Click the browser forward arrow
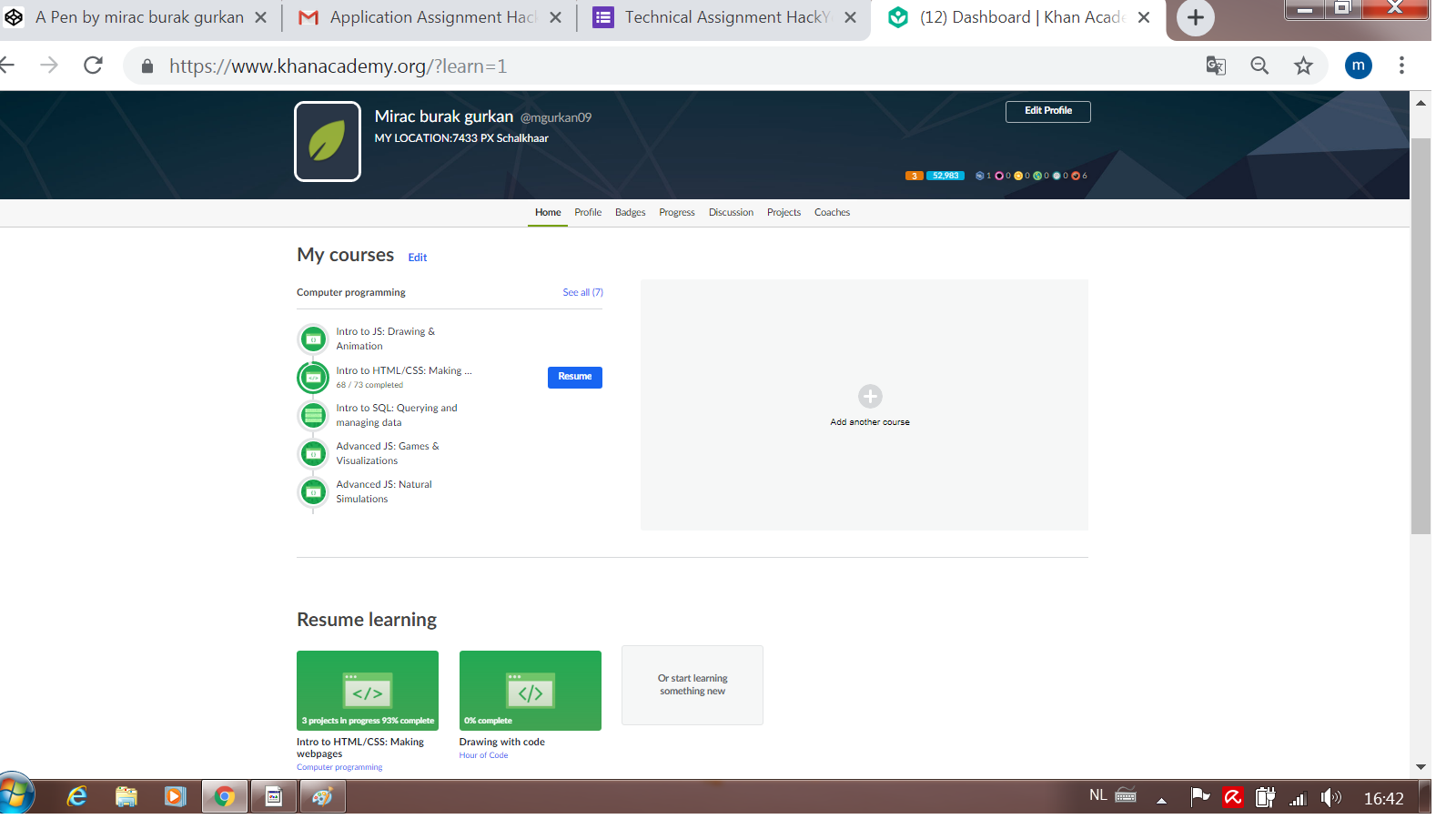The height and width of the screenshot is (819, 1456). [49, 66]
